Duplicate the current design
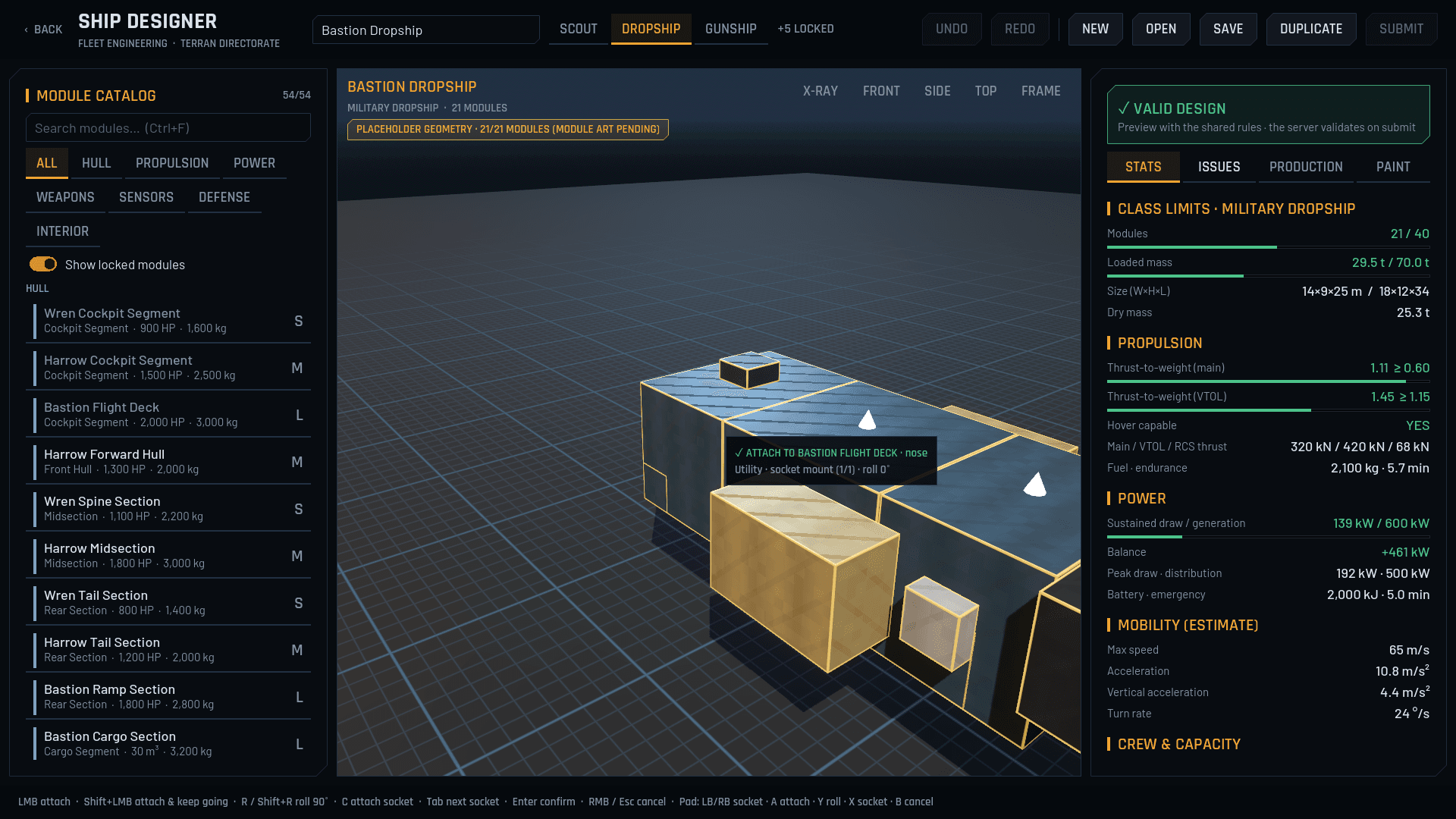 [x=1310, y=29]
